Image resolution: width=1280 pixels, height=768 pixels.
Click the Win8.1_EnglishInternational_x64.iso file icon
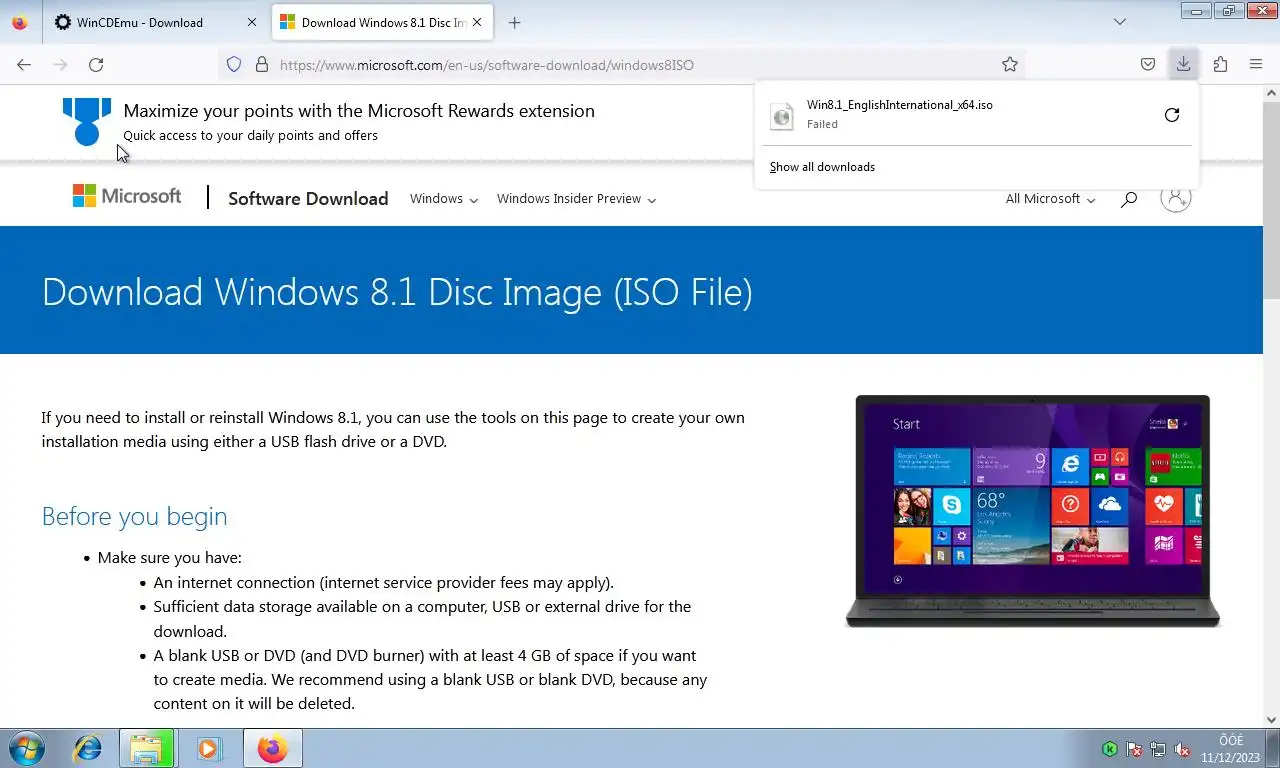(782, 115)
